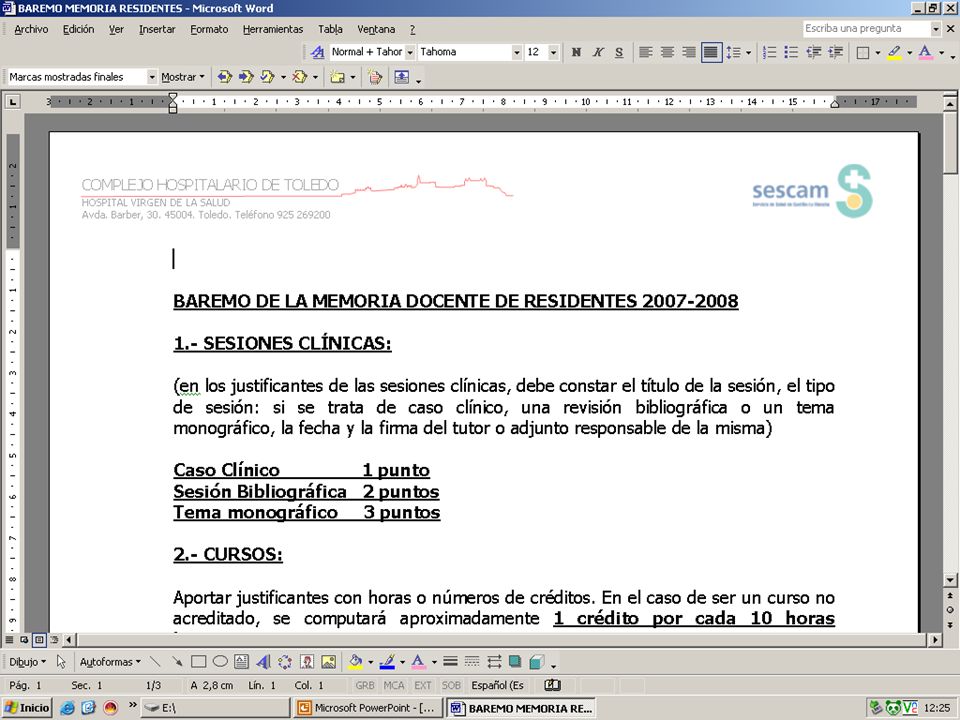960x720 pixels.
Task: Apply fill color from Drawing toolbar
Action: coord(355,662)
